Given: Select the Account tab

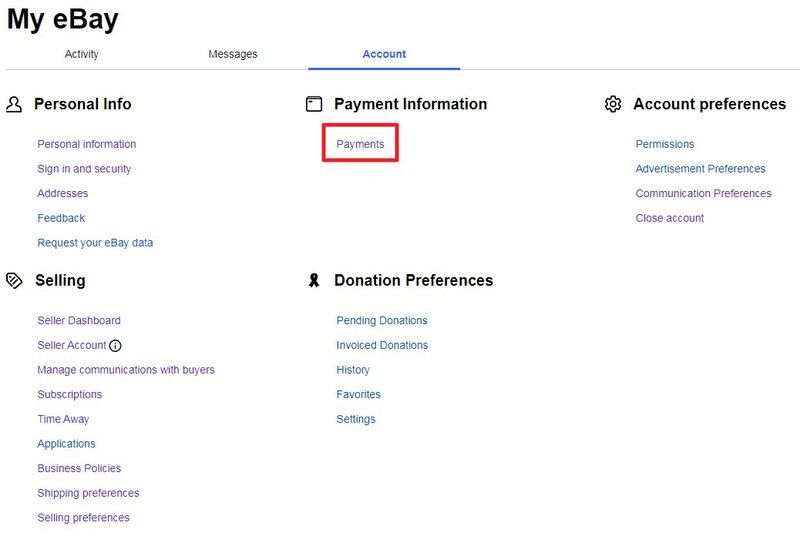Looking at the screenshot, I should point(384,54).
